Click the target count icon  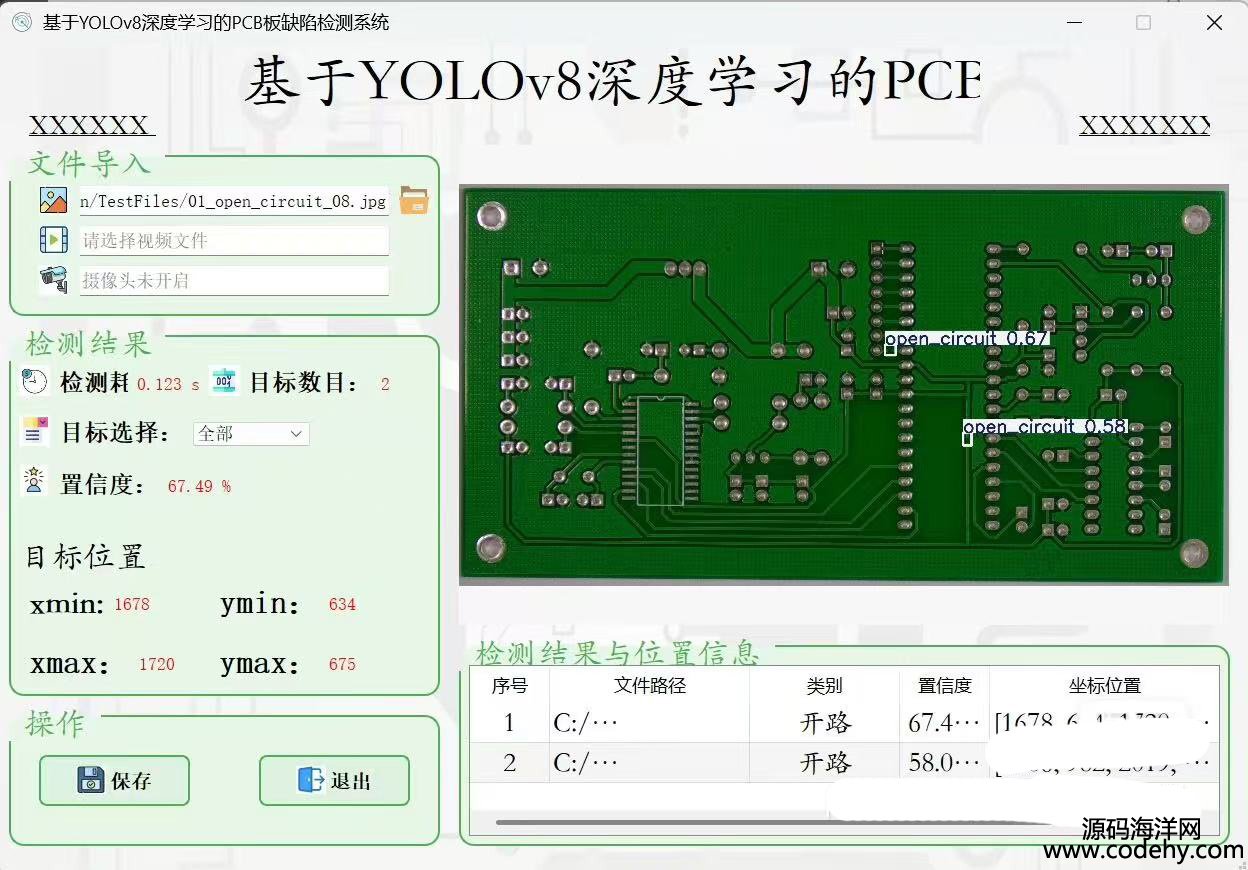tap(224, 381)
